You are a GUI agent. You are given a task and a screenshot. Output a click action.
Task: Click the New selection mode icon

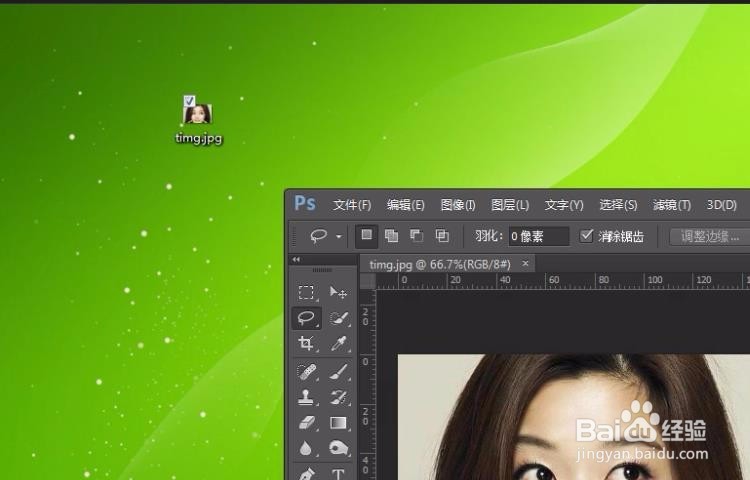(x=366, y=236)
